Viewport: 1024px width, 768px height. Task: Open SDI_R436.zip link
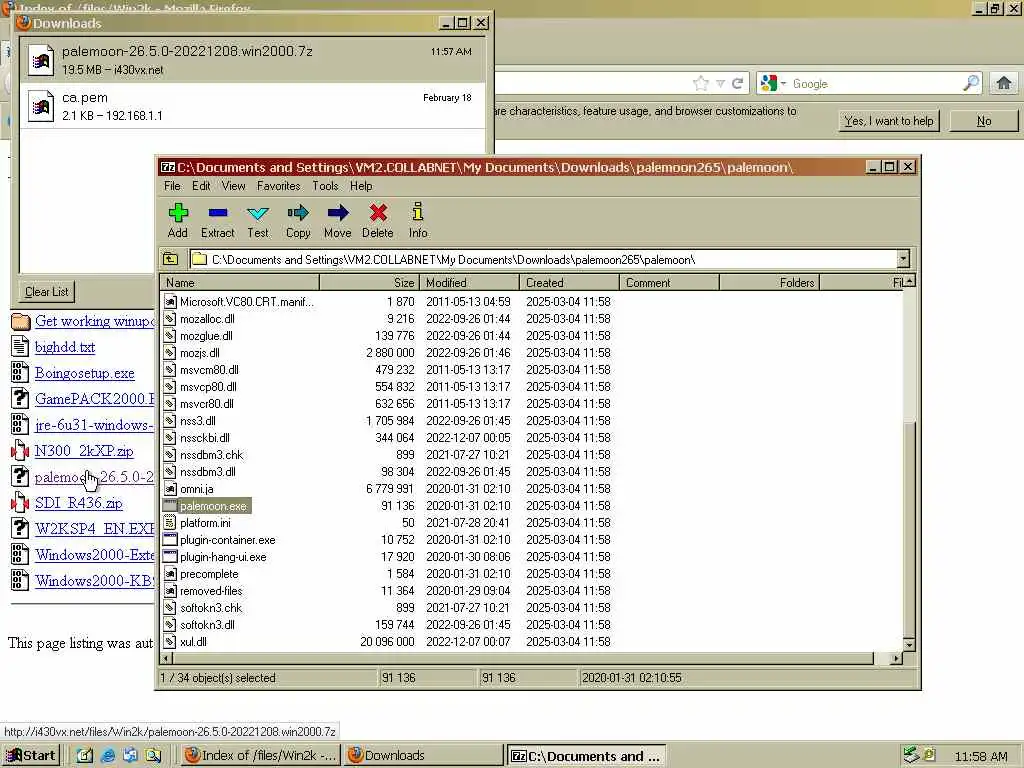click(78, 504)
